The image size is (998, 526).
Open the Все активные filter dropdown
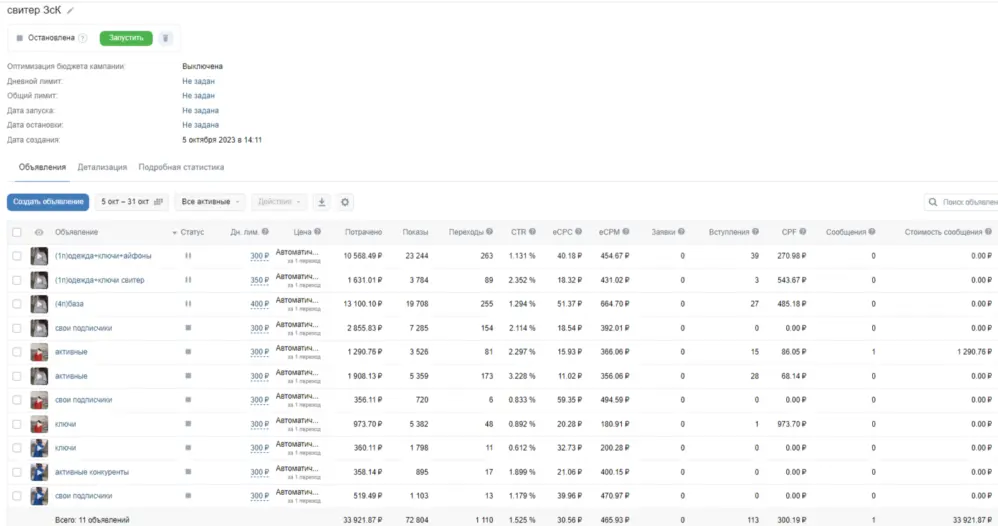(x=210, y=202)
